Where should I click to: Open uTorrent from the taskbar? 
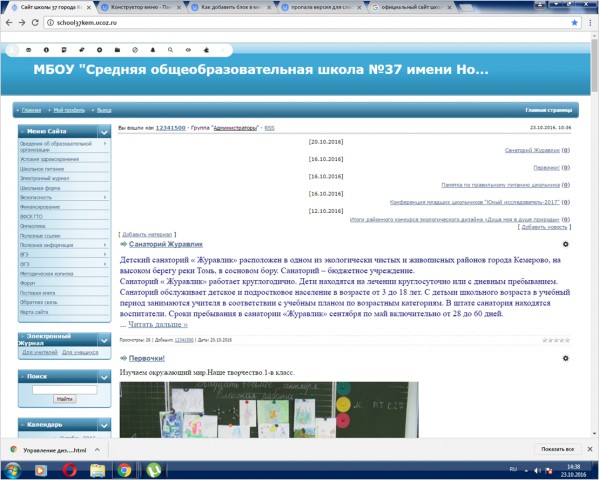point(154,470)
